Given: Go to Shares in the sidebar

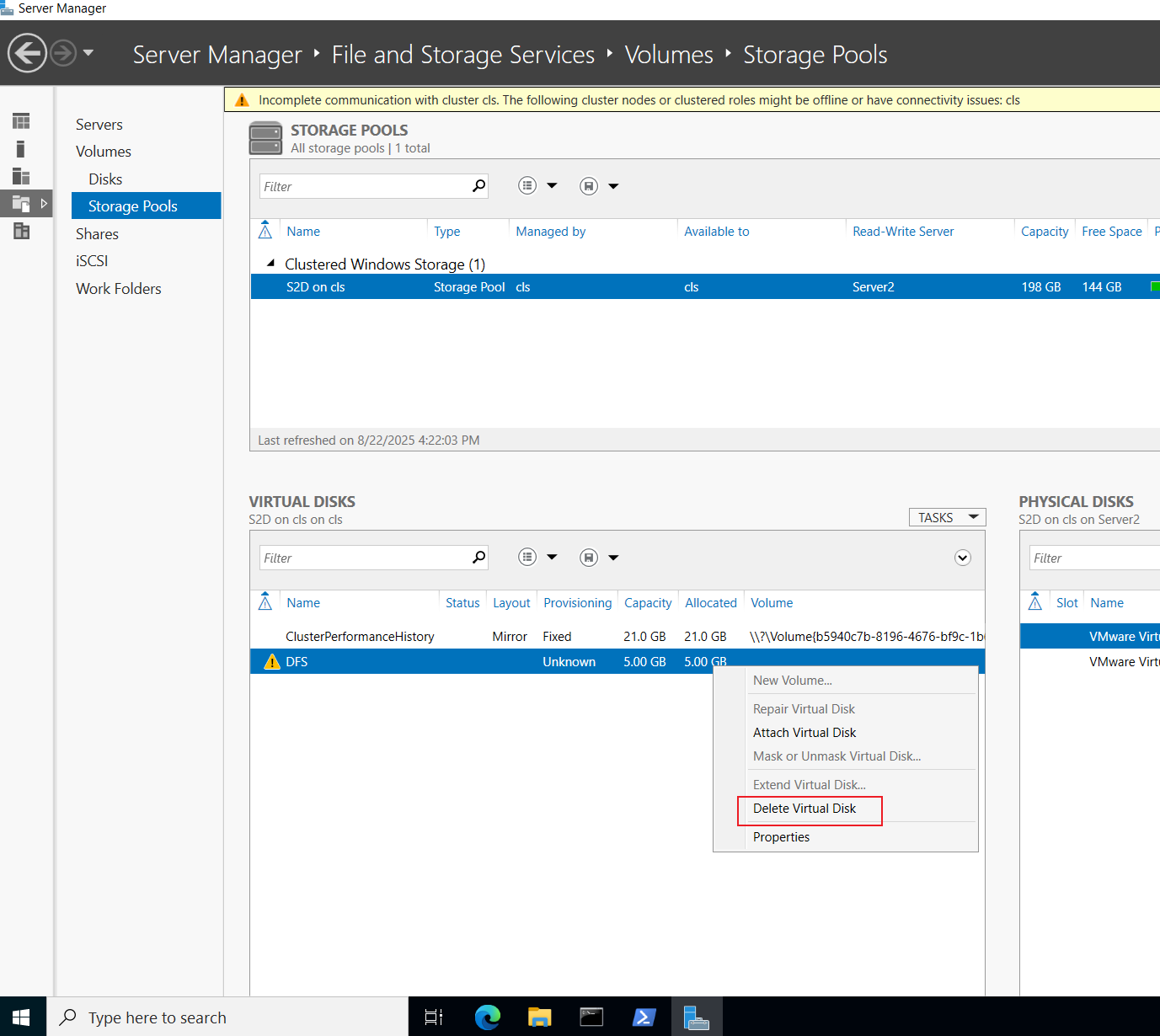Looking at the screenshot, I should tap(97, 234).
